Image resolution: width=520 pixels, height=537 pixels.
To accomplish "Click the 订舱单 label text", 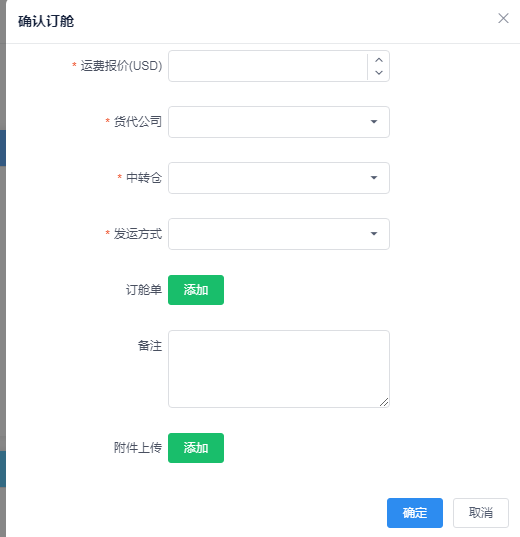I will coord(144,290).
